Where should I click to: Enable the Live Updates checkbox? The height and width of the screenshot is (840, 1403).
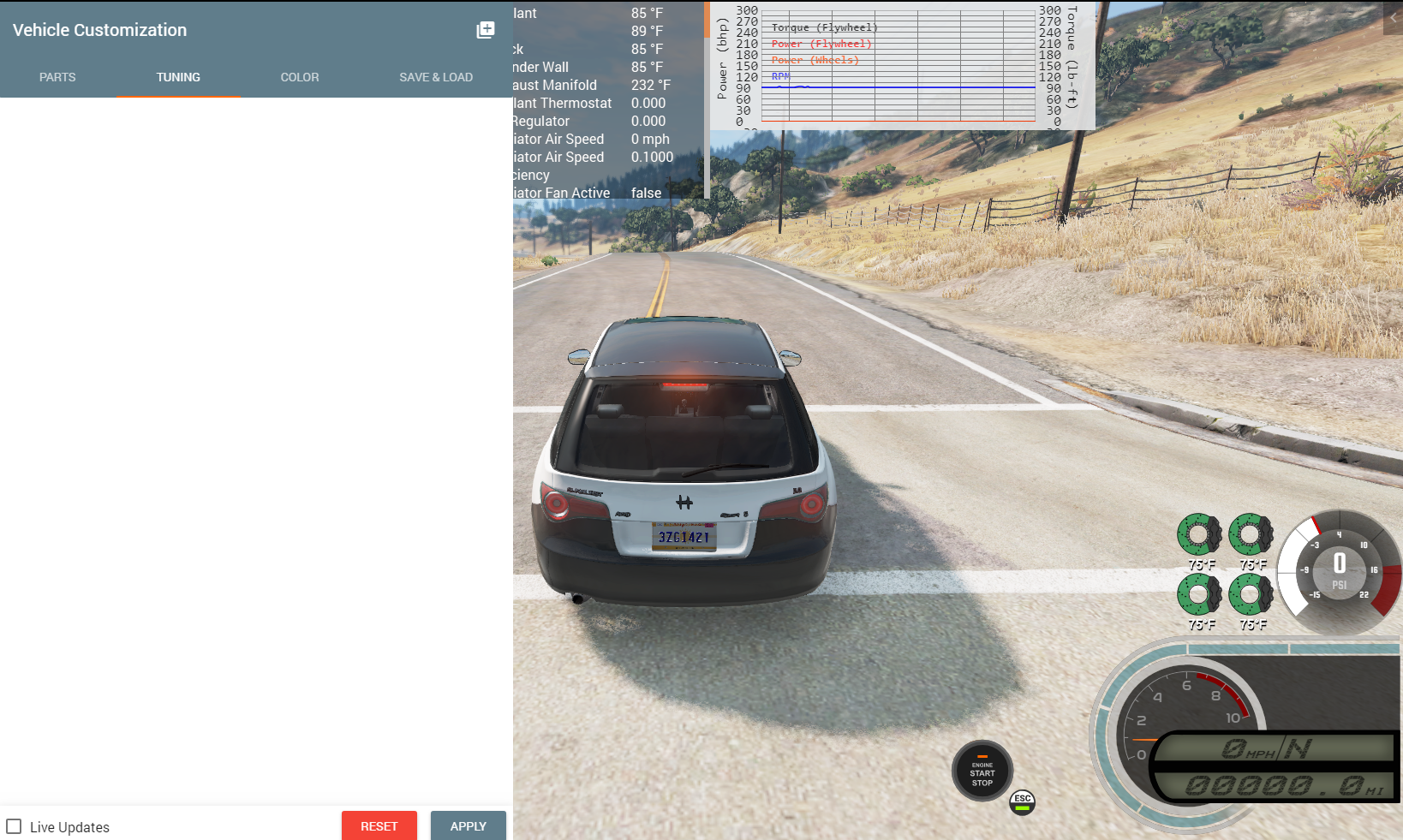(x=14, y=826)
